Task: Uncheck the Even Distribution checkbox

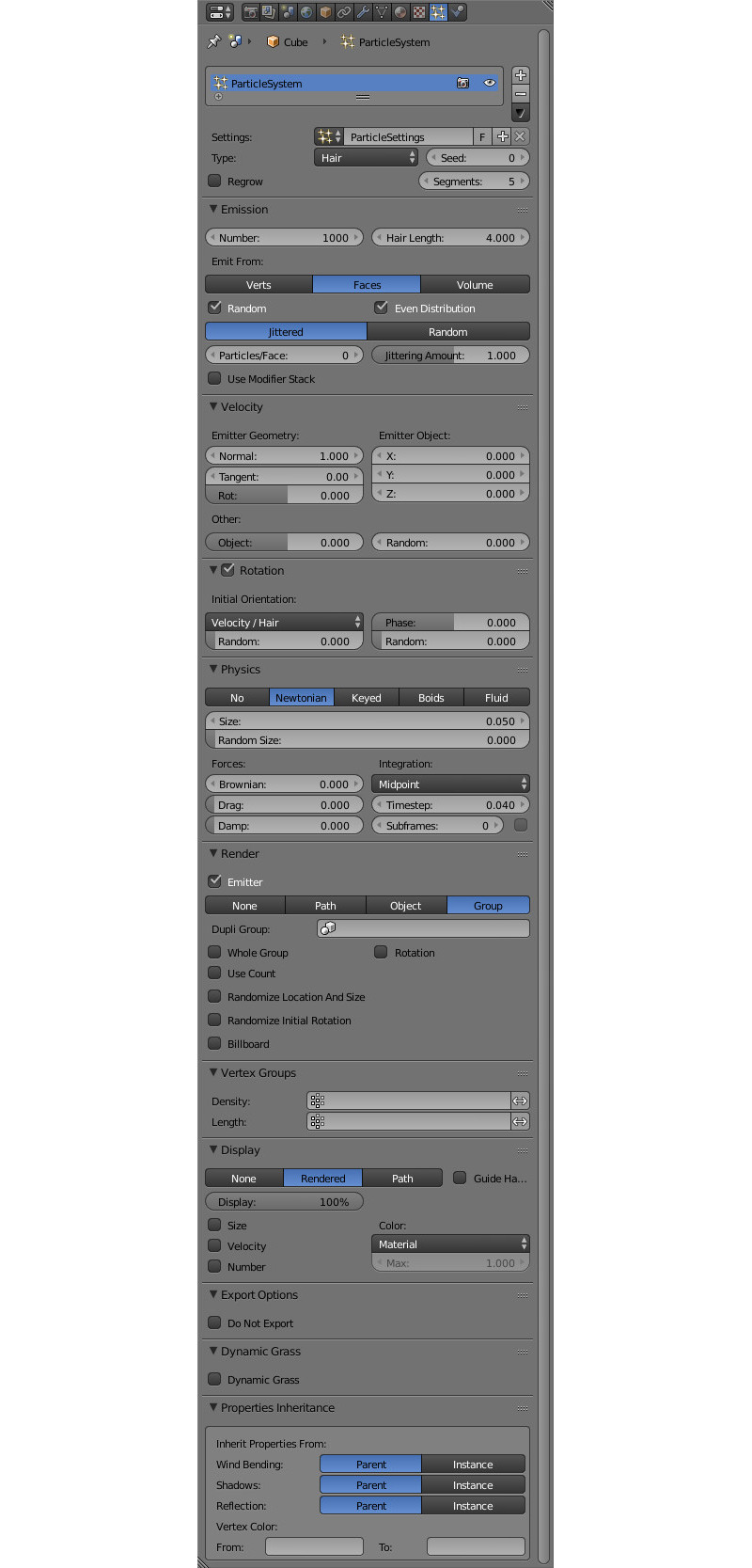Action: 382,308
